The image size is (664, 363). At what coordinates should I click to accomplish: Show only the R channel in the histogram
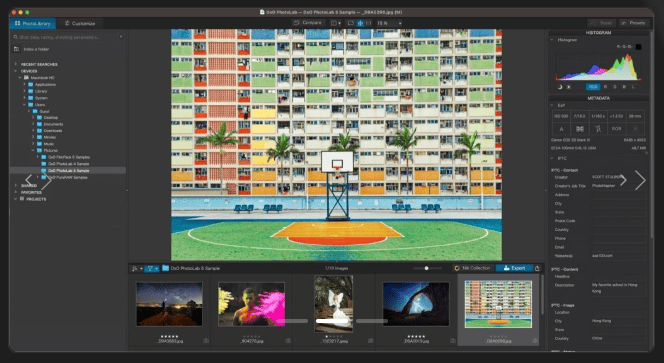[606, 87]
